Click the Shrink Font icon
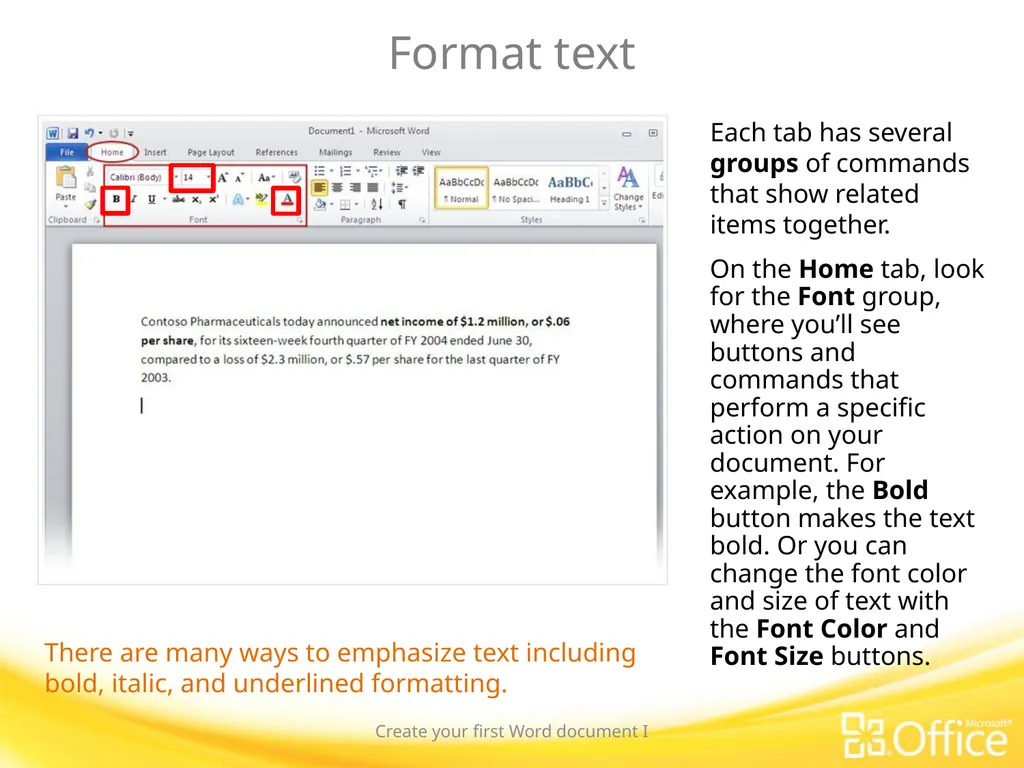Screen dimensions: 1024x768 (240, 178)
